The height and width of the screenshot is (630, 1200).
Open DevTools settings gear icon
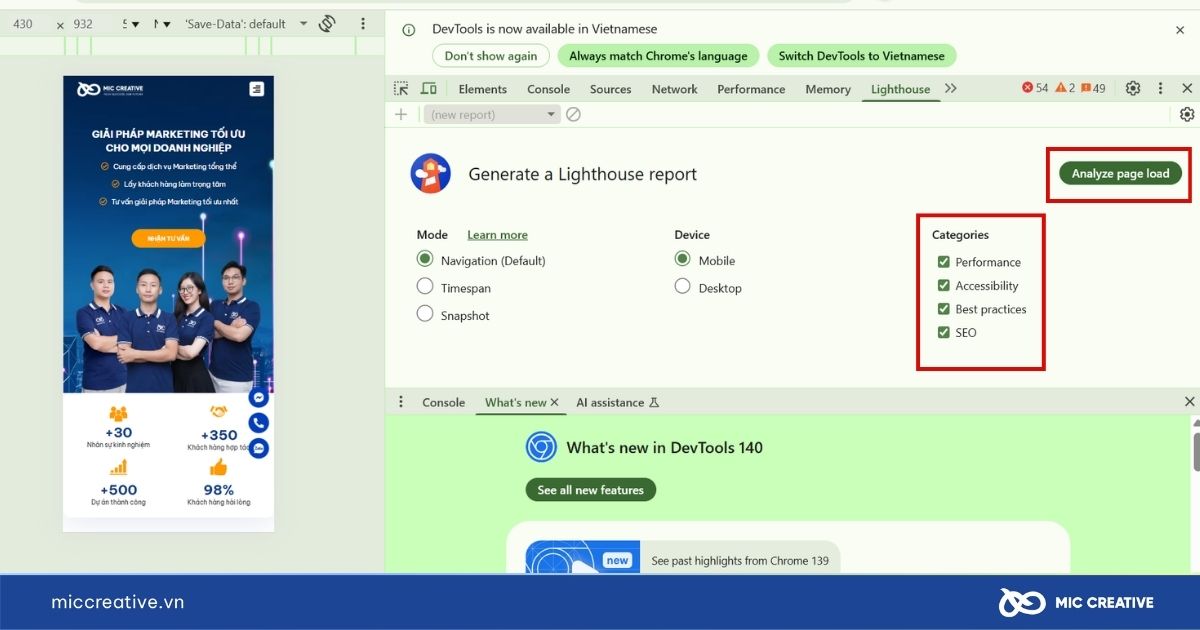point(1133,88)
